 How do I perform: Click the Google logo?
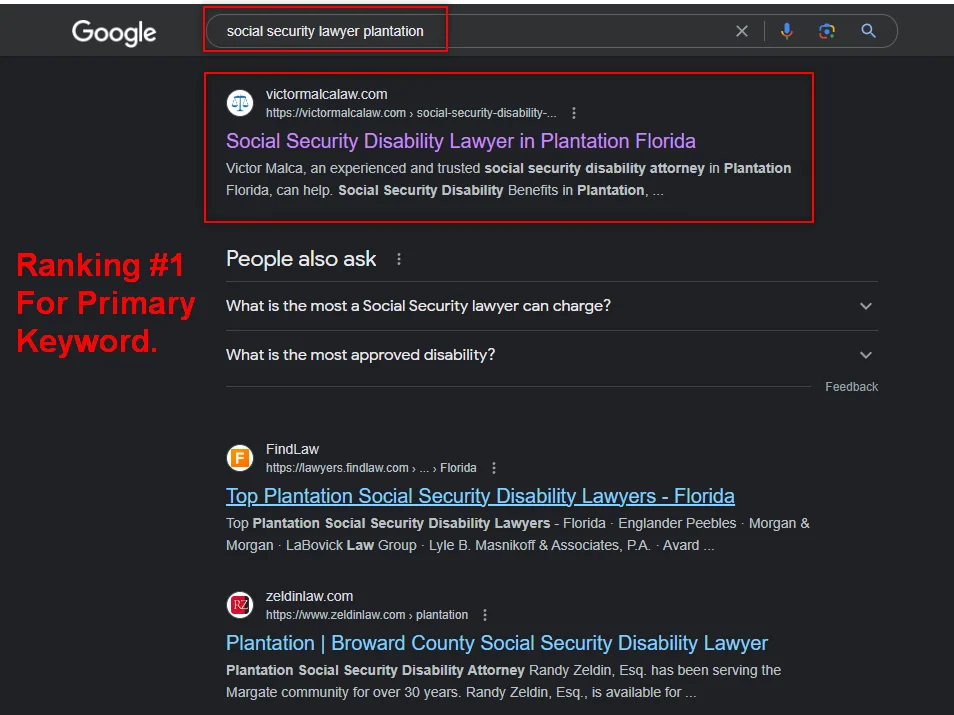114,33
